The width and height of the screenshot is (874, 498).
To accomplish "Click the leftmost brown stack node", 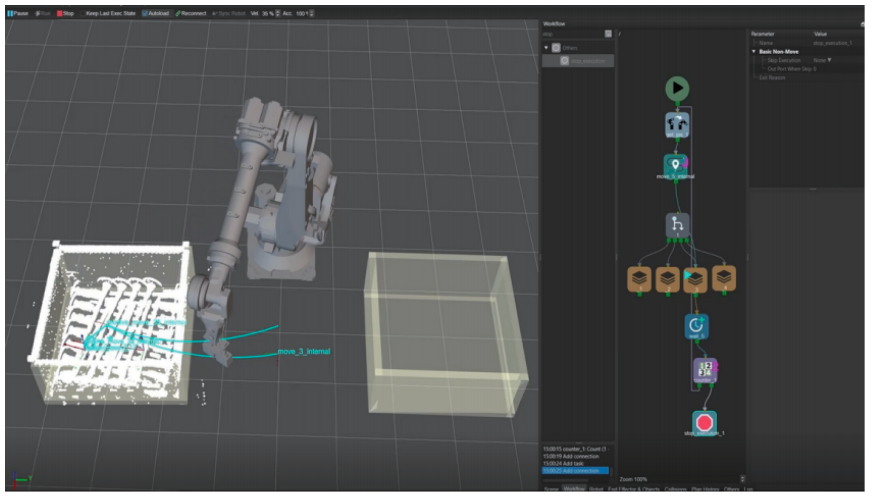I will 639,278.
